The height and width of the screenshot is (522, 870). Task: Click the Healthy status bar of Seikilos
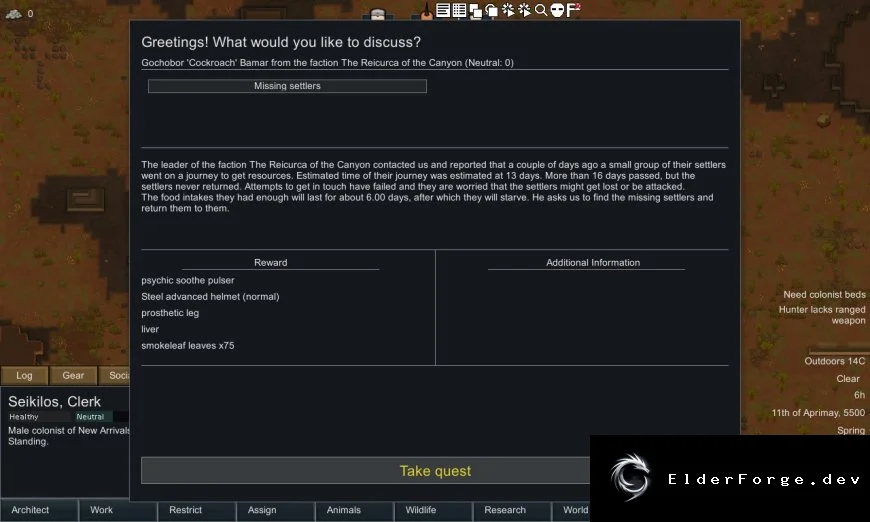pos(39,417)
